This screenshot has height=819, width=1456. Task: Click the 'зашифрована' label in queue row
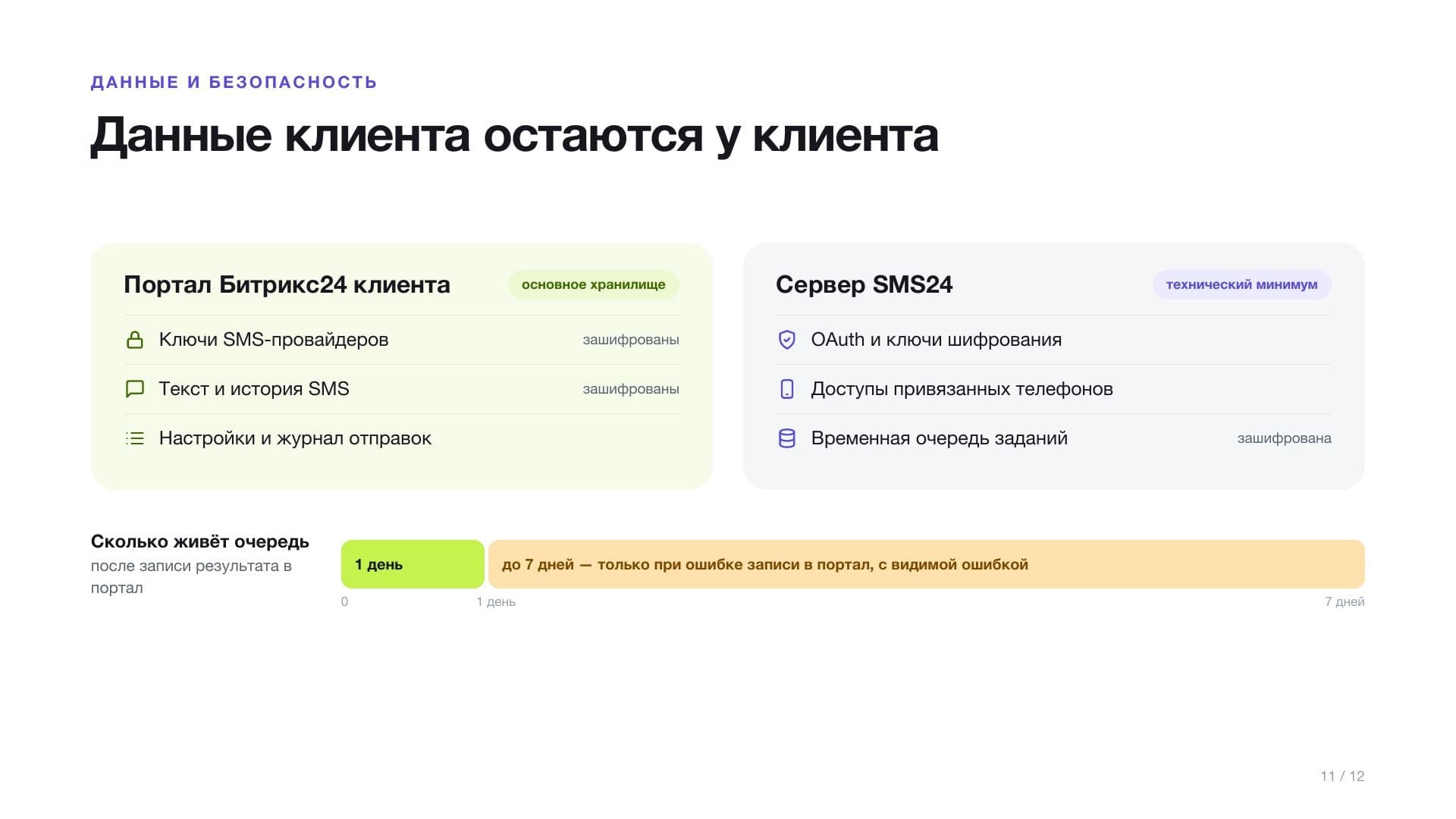(1285, 438)
